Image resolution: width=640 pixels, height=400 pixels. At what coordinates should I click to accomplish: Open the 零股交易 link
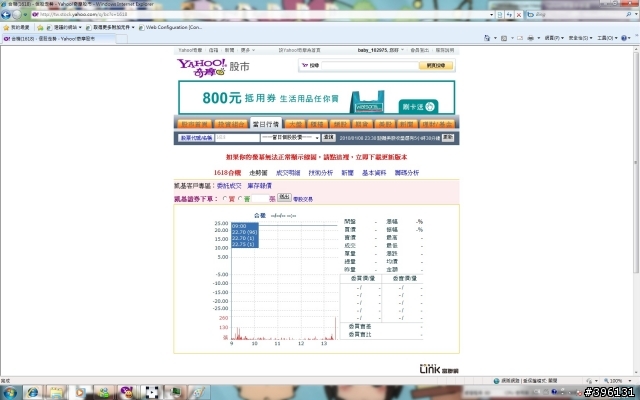tap(303, 200)
